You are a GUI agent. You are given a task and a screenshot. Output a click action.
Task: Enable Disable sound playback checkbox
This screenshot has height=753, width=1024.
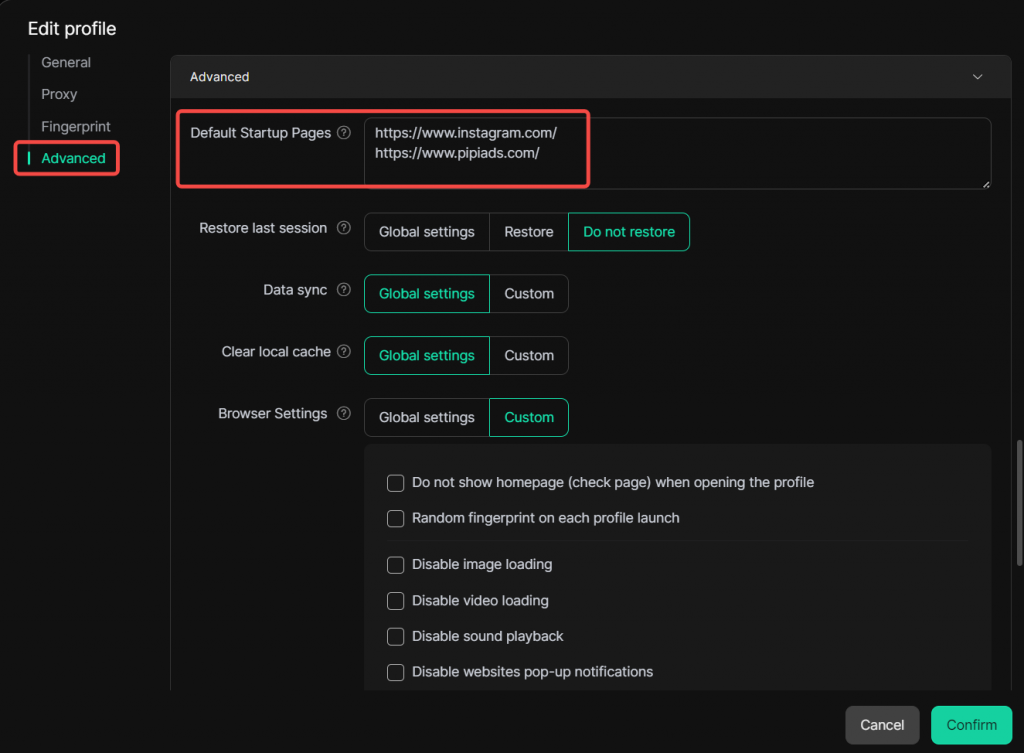(396, 637)
